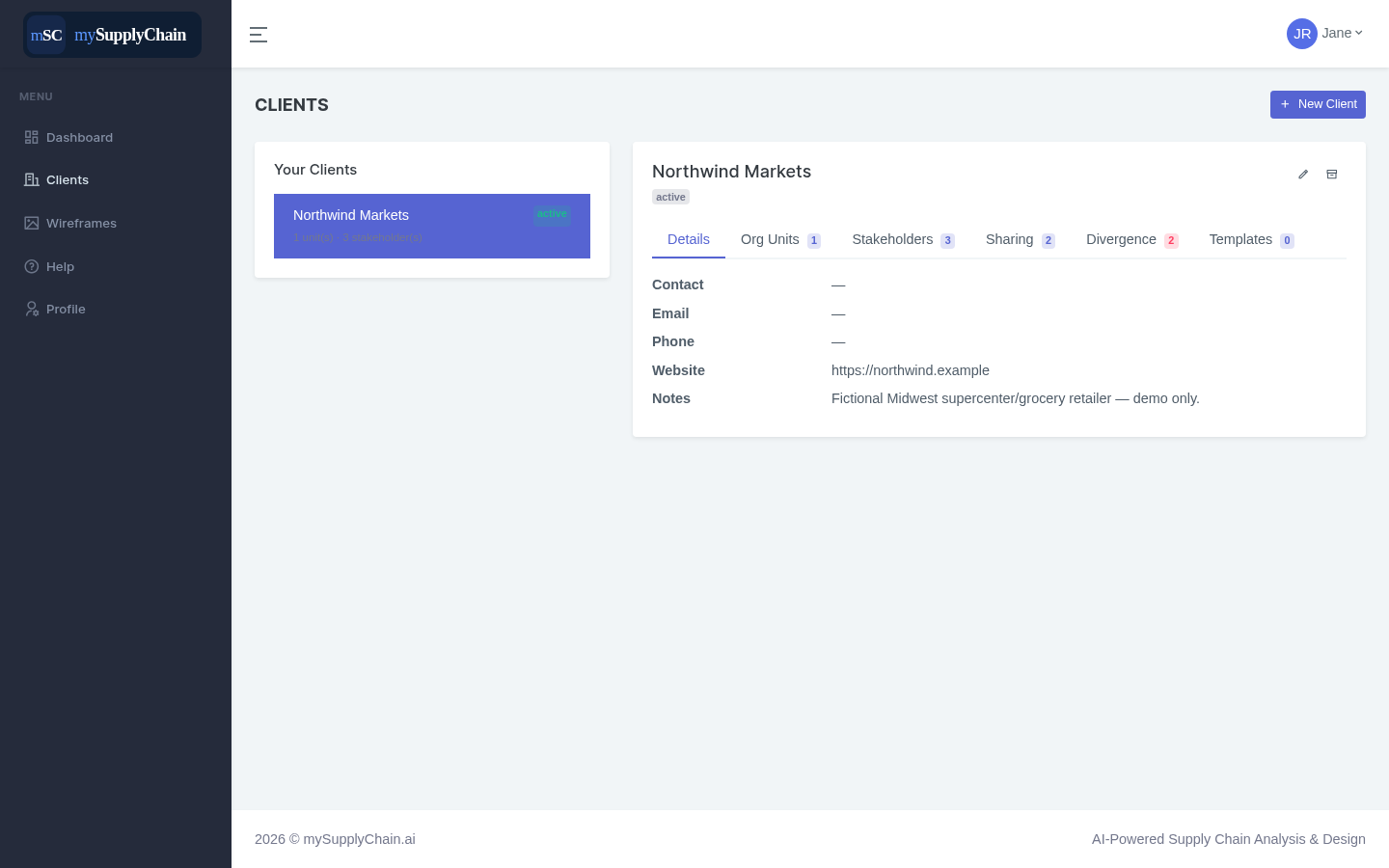The width and height of the screenshot is (1389, 868).
Task: Click the Profile person icon
Action: (32, 309)
